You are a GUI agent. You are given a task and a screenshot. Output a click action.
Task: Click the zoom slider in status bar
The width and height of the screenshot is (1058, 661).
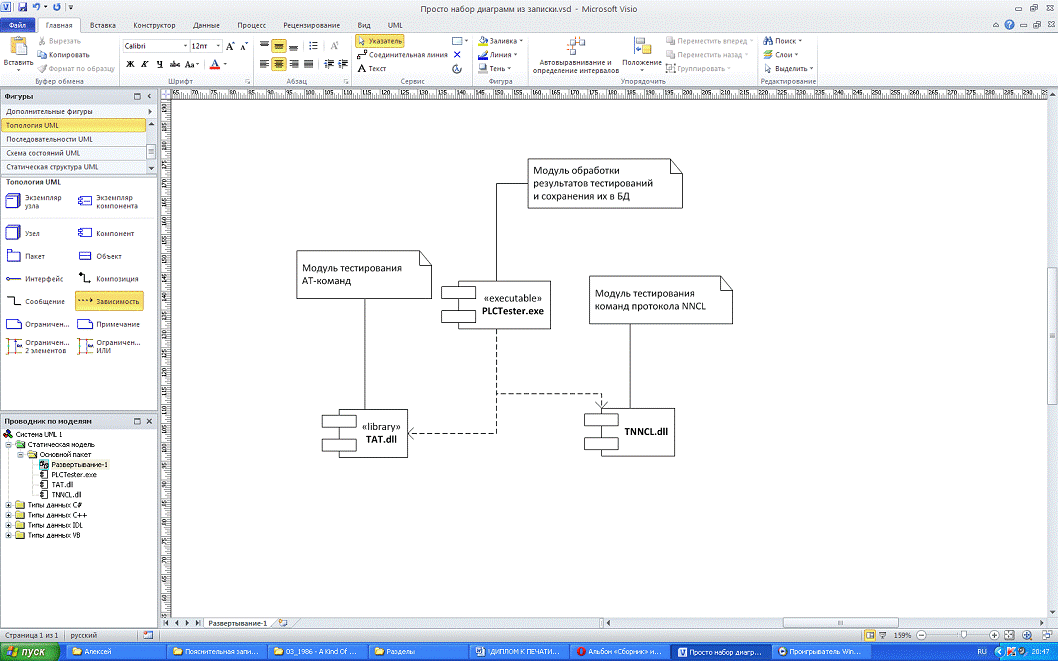tap(963, 635)
